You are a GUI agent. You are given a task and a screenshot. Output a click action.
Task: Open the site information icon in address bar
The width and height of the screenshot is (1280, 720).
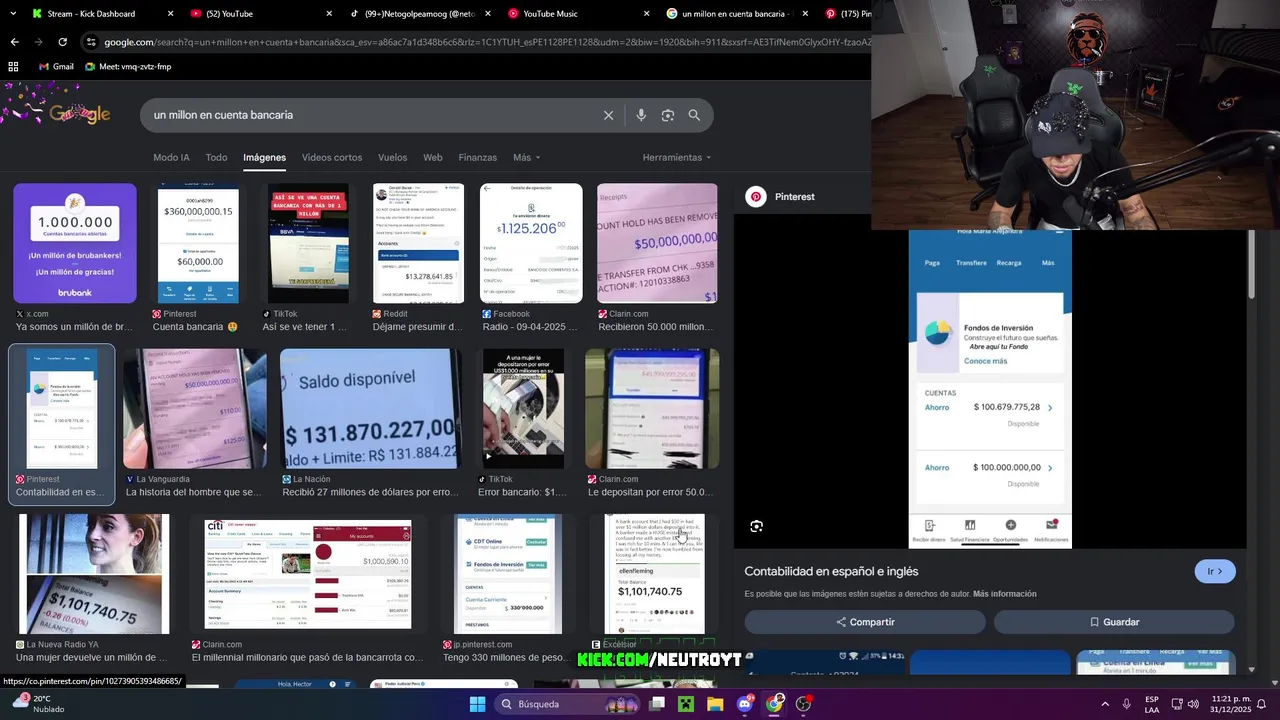91,42
